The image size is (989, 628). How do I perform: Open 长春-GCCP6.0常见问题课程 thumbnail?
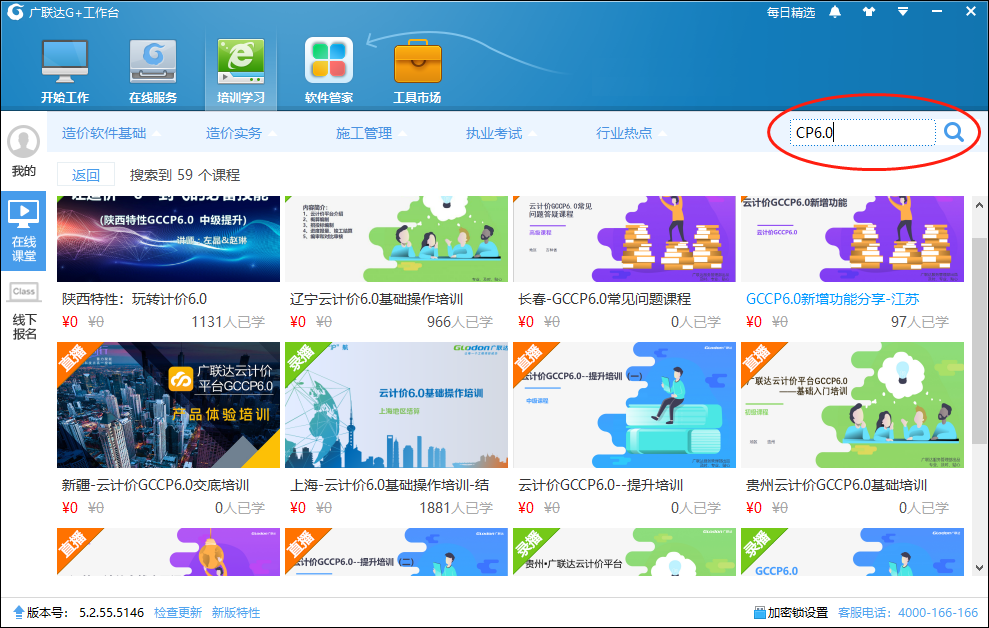coord(624,239)
